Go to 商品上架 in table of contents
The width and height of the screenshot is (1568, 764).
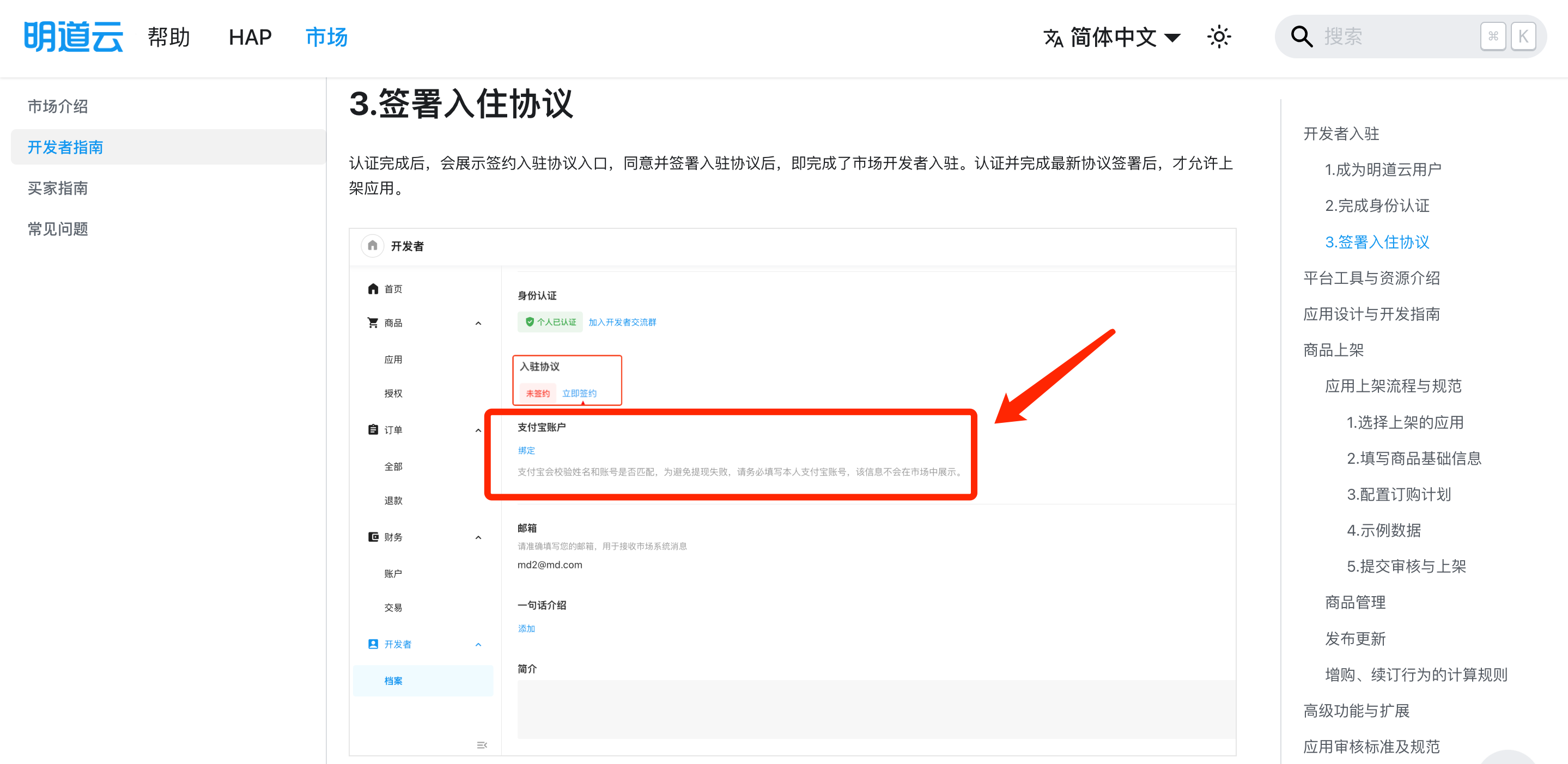1333,350
